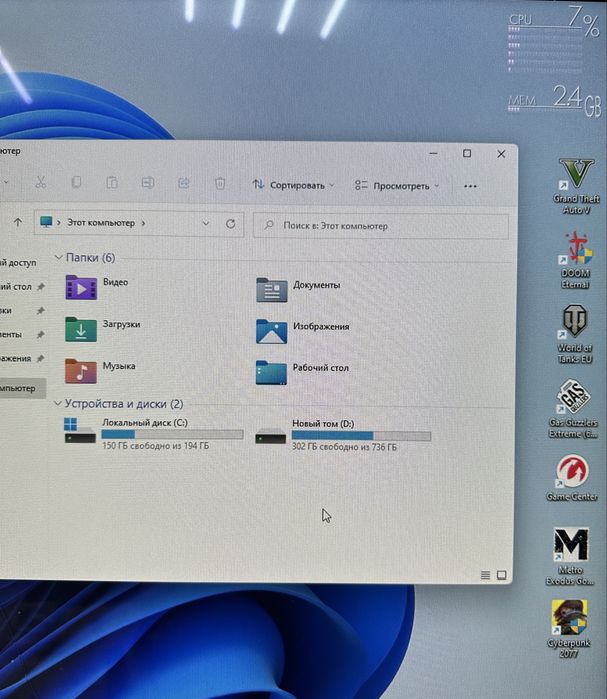Click text 150 ГБ свободно из 194 ГБ
Viewport: 607px width, 699px height.
click(156, 445)
